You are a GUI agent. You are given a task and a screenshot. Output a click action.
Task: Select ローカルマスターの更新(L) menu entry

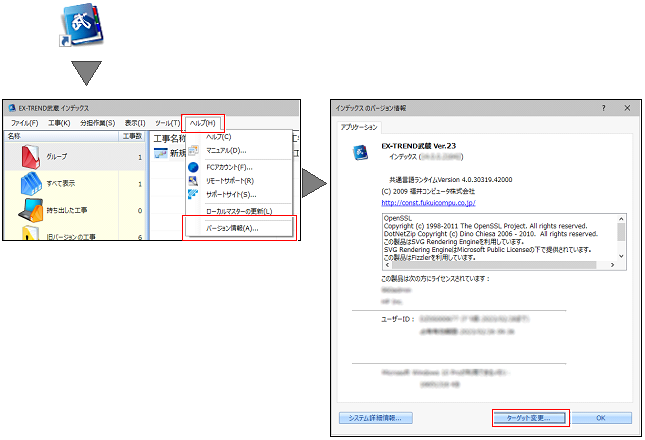tap(239, 211)
